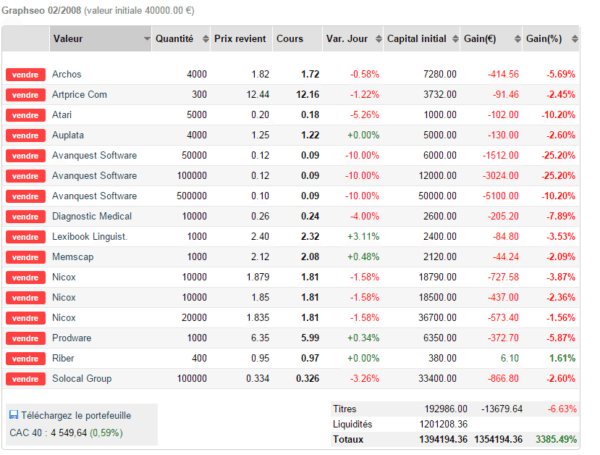The image size is (600, 455).
Task: Sort by the Gain(%) column arrows
Action: pos(574,39)
